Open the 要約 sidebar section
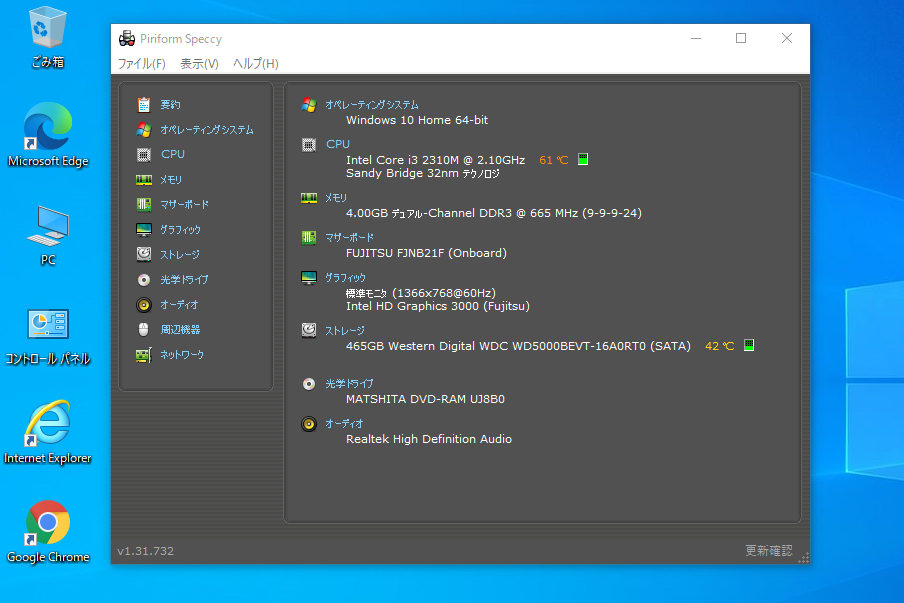The height and width of the screenshot is (603, 904). 170,104
